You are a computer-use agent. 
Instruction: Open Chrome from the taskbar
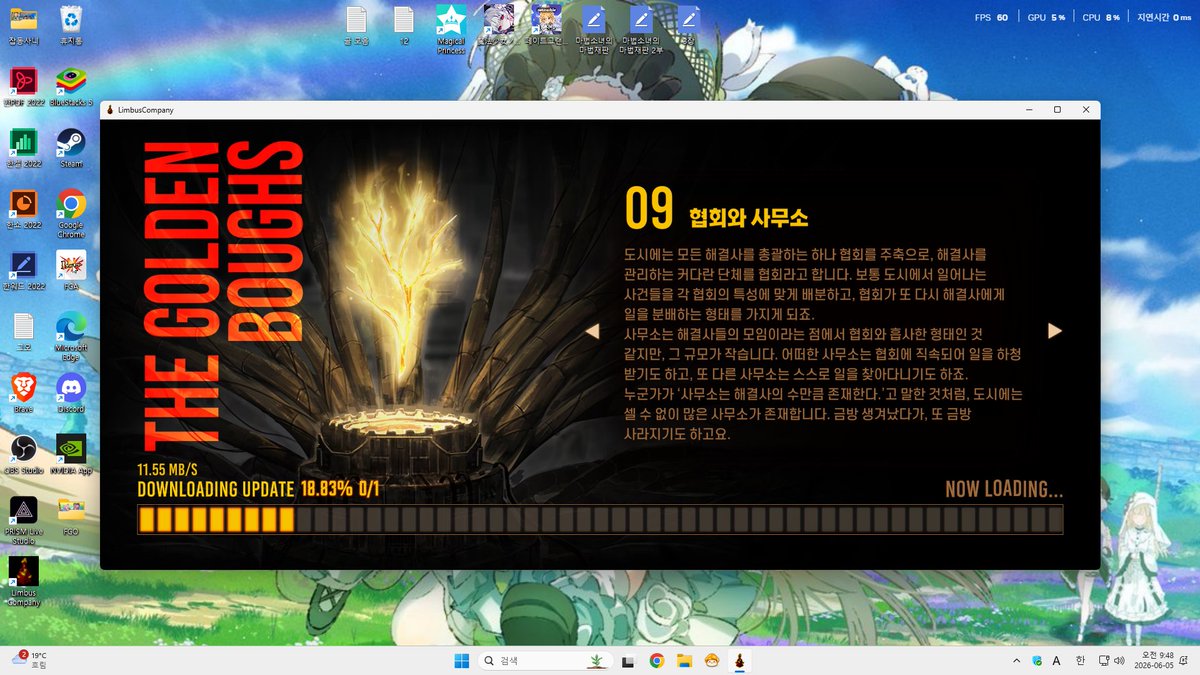(x=657, y=660)
